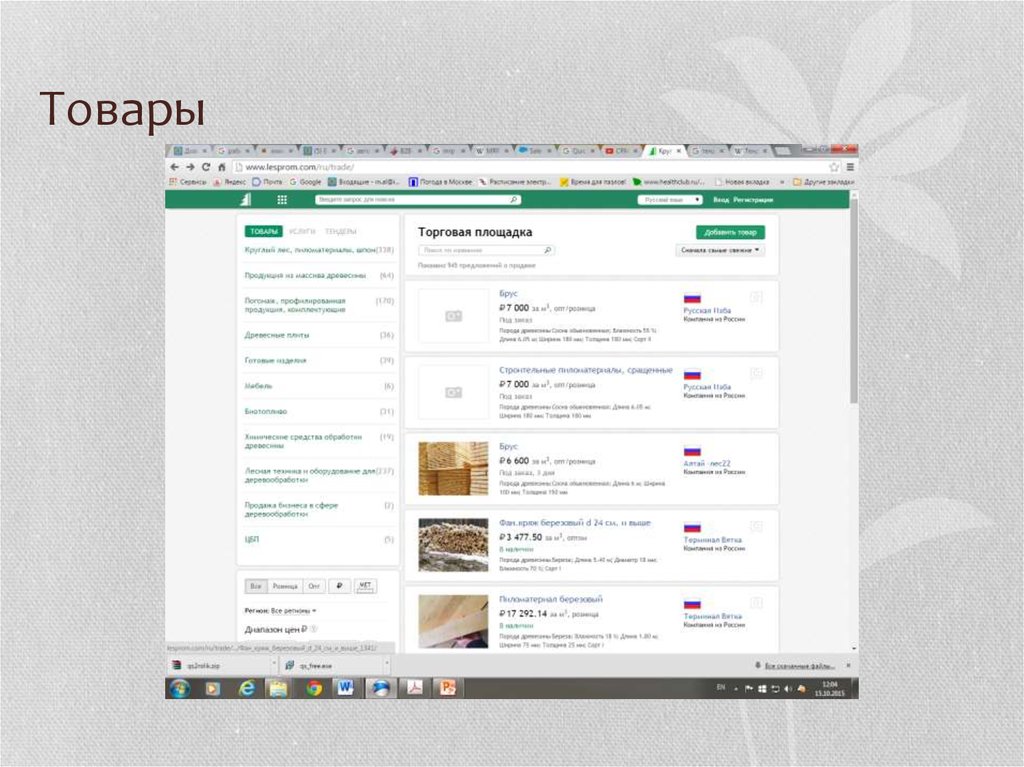Select the Розница filter option

coord(286,586)
